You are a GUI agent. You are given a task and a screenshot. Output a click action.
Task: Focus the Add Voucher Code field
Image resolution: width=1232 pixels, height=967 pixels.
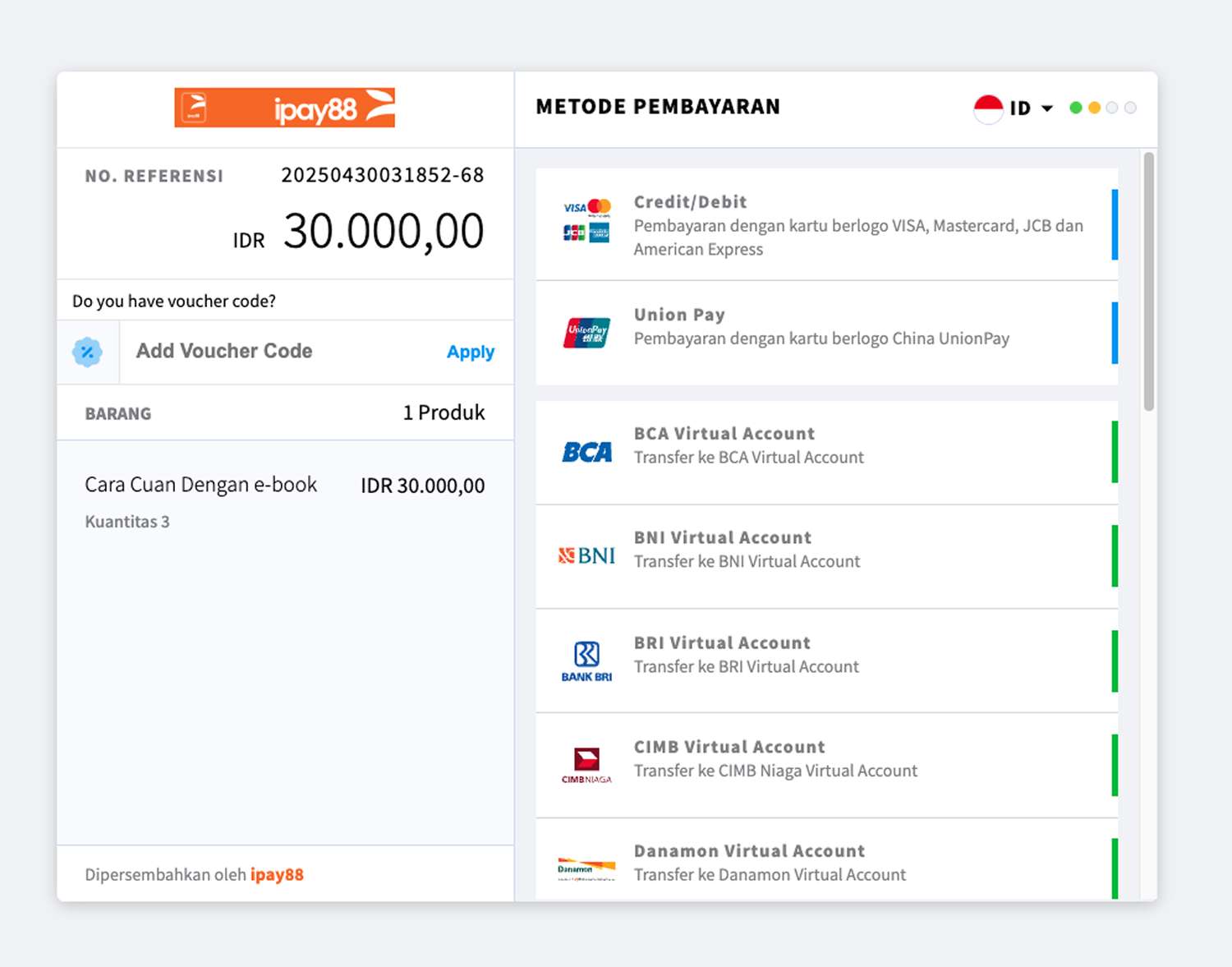point(283,352)
